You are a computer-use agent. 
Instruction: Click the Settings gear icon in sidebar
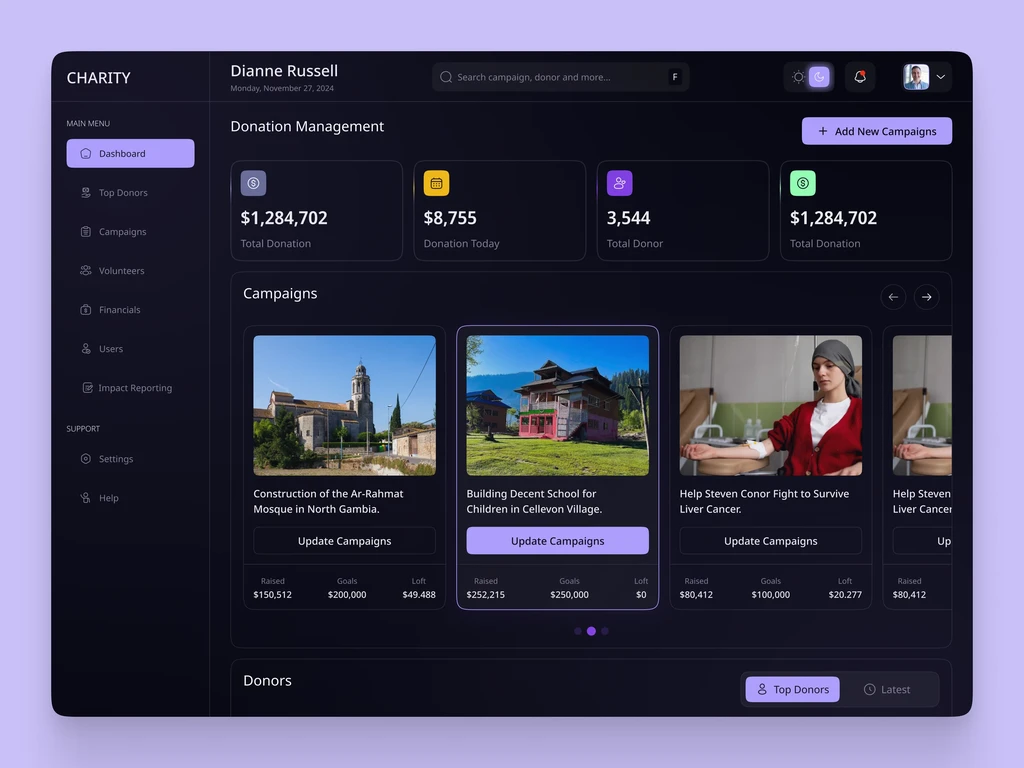coord(86,458)
